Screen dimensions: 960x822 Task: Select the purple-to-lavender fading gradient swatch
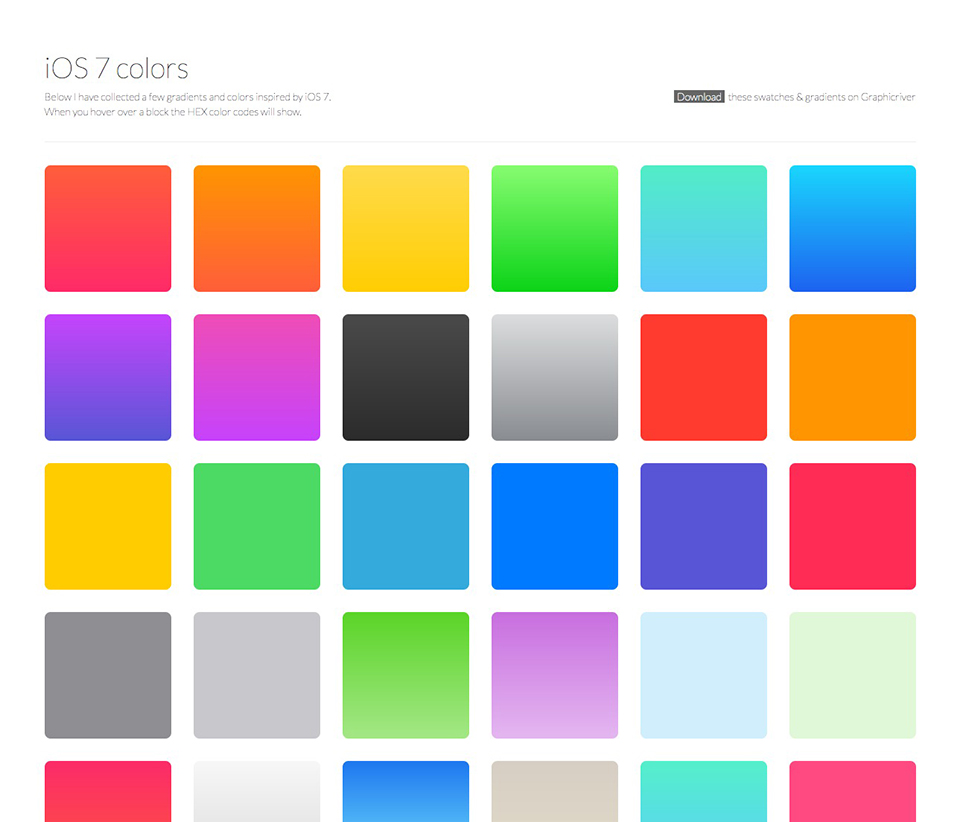pos(554,675)
